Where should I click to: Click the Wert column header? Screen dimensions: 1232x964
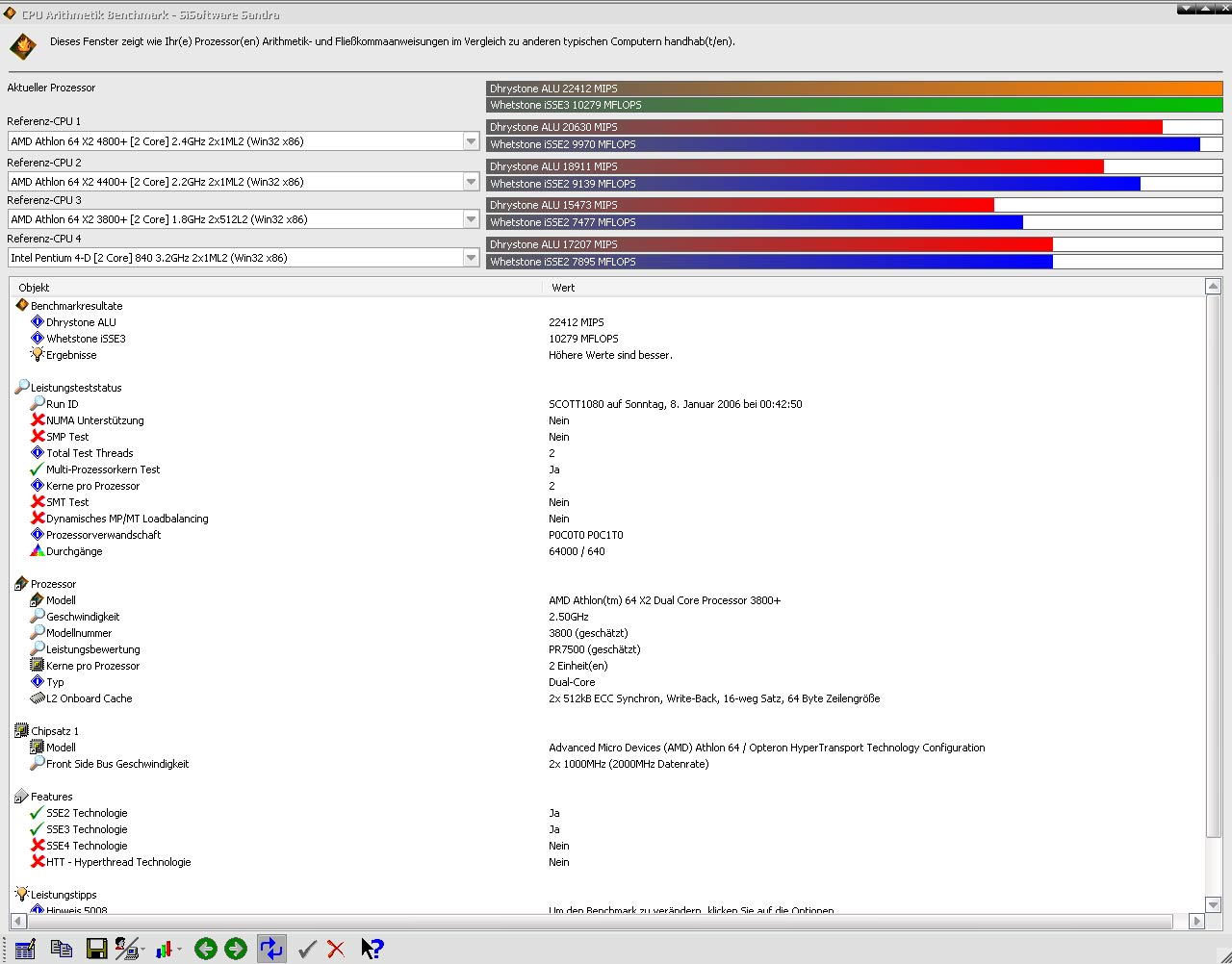(x=873, y=288)
